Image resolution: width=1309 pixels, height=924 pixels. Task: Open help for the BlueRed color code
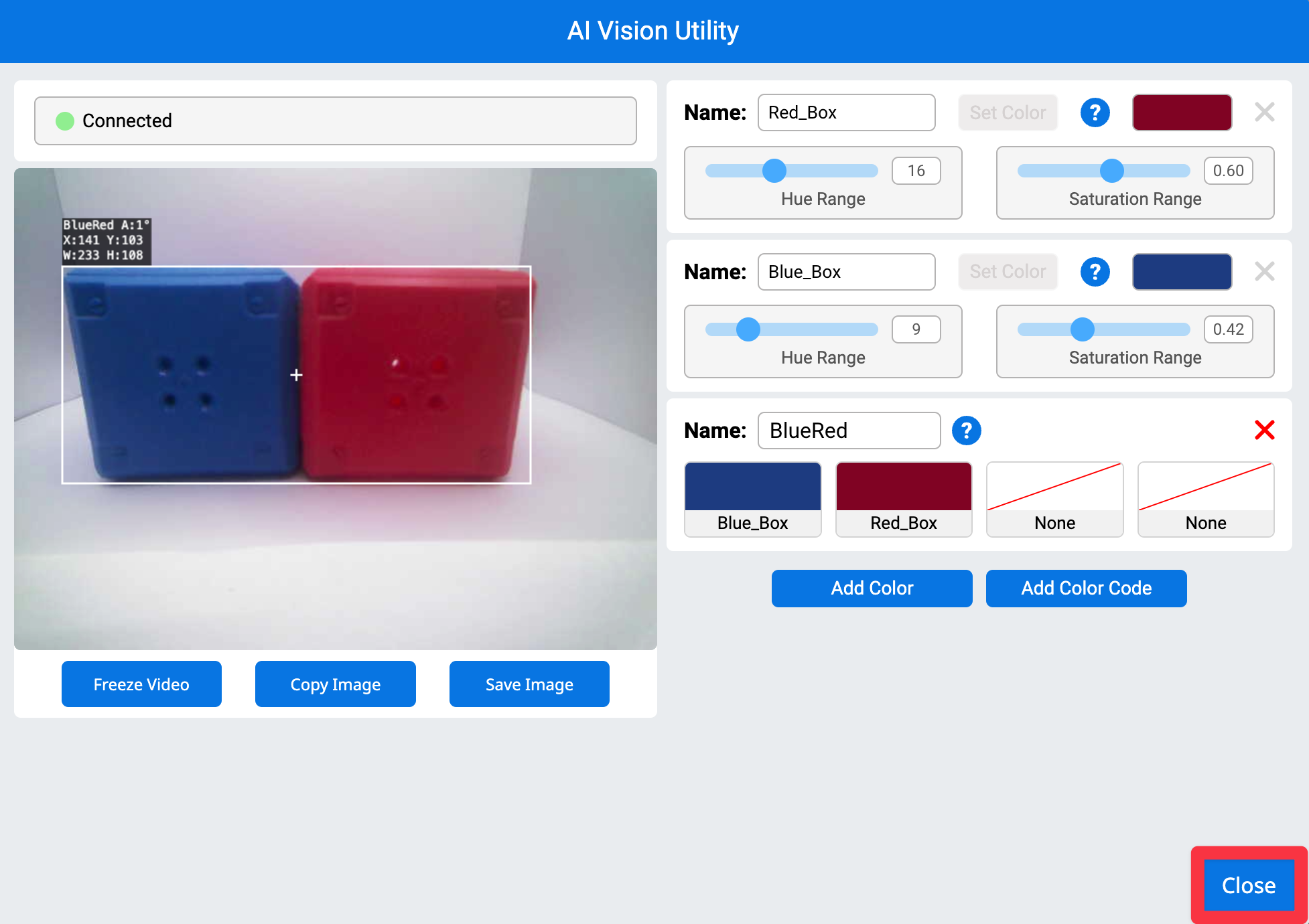(966, 431)
